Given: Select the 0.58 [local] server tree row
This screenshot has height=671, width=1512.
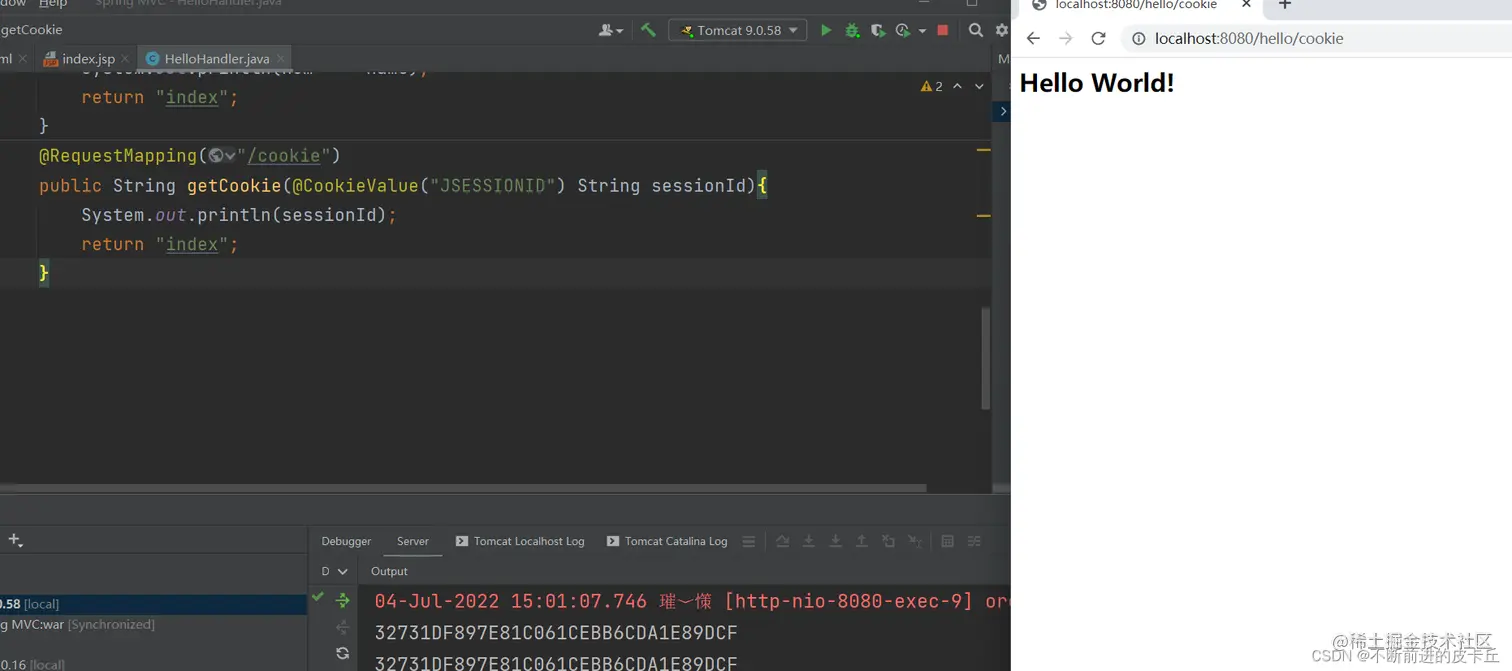Looking at the screenshot, I should 153,604.
